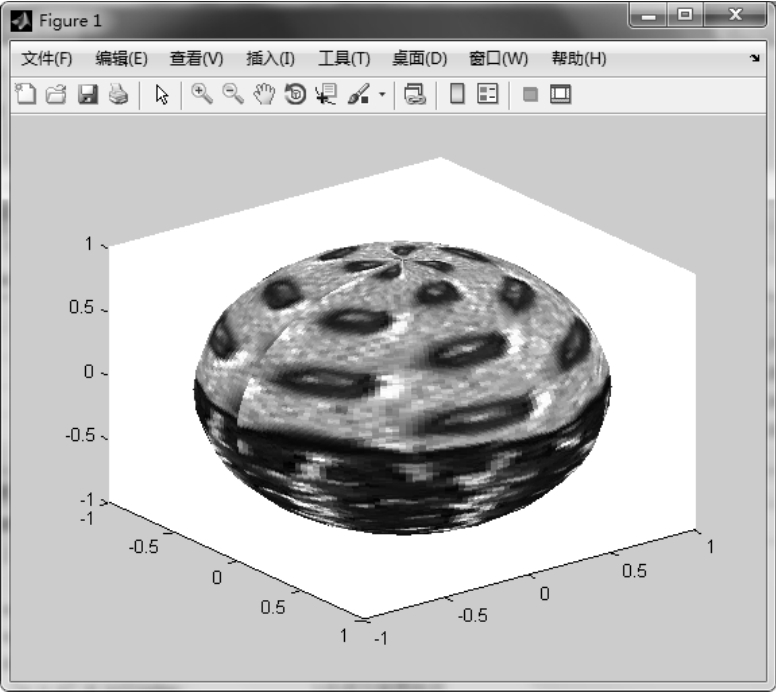This screenshot has height=692, width=776.
Task: Activate the Pan hand tool
Action: 264,95
